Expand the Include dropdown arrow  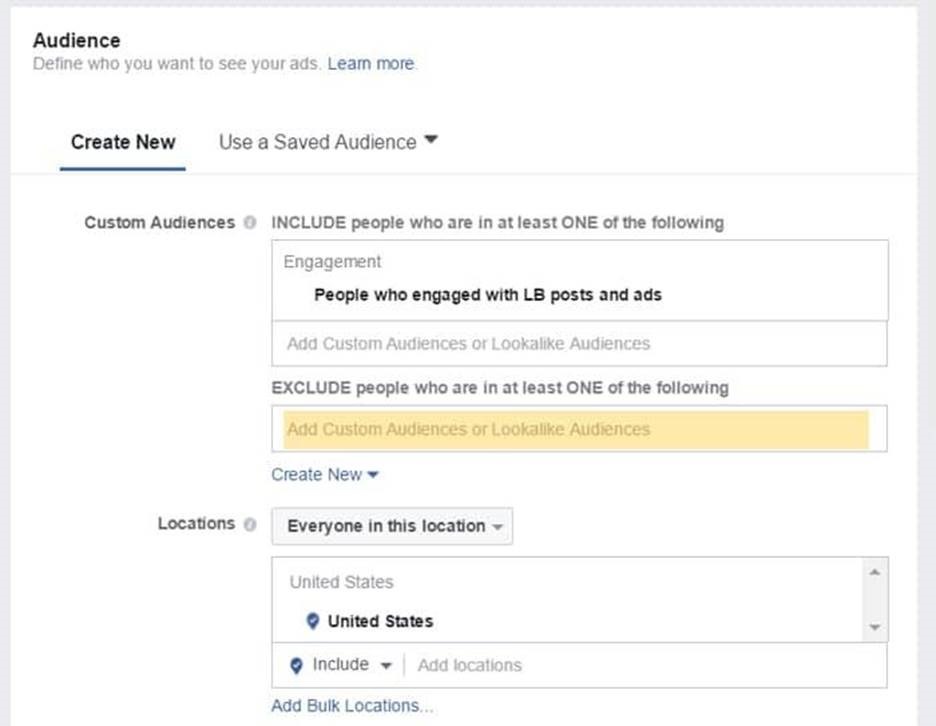[386, 666]
